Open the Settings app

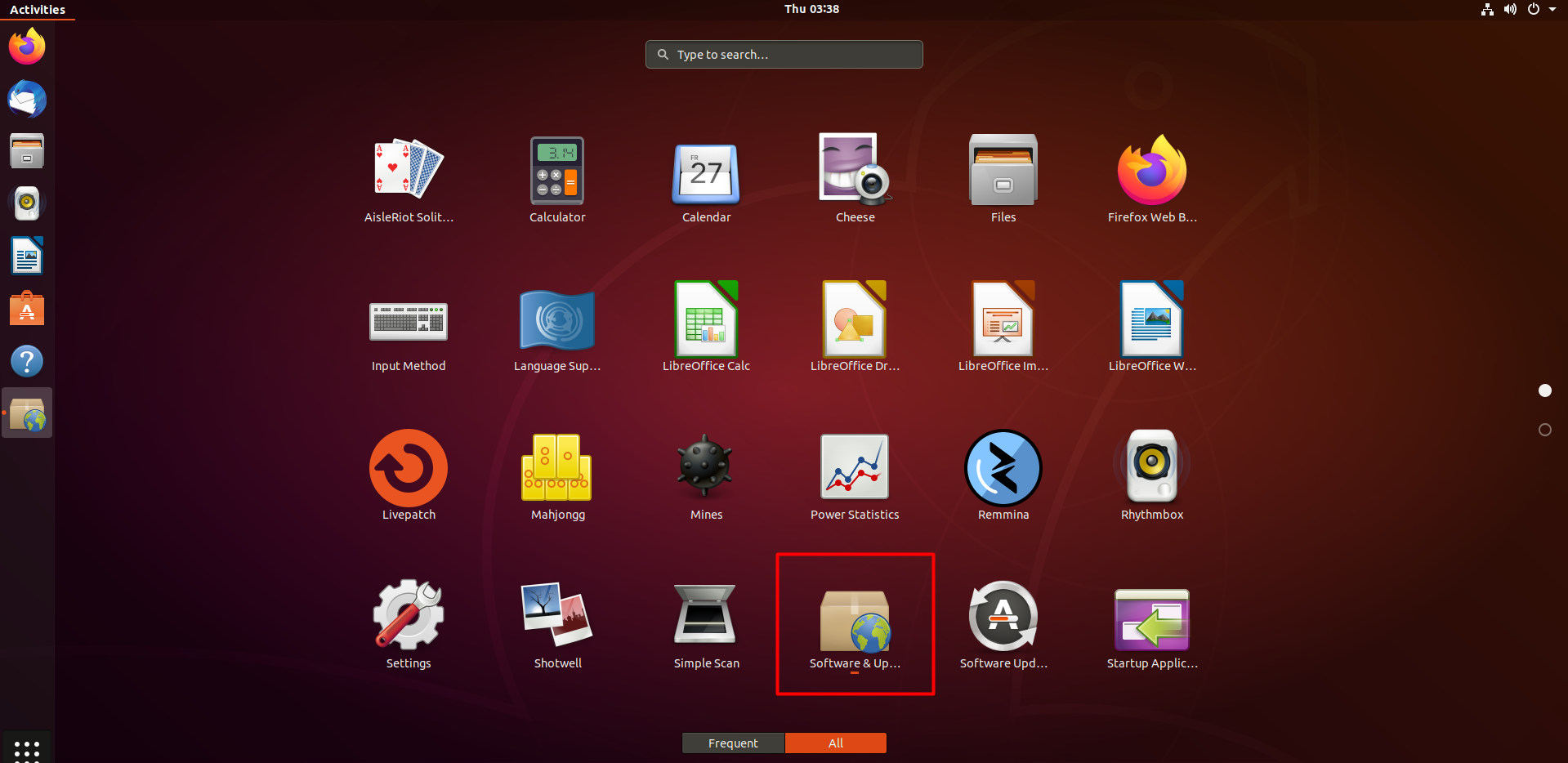tap(409, 625)
